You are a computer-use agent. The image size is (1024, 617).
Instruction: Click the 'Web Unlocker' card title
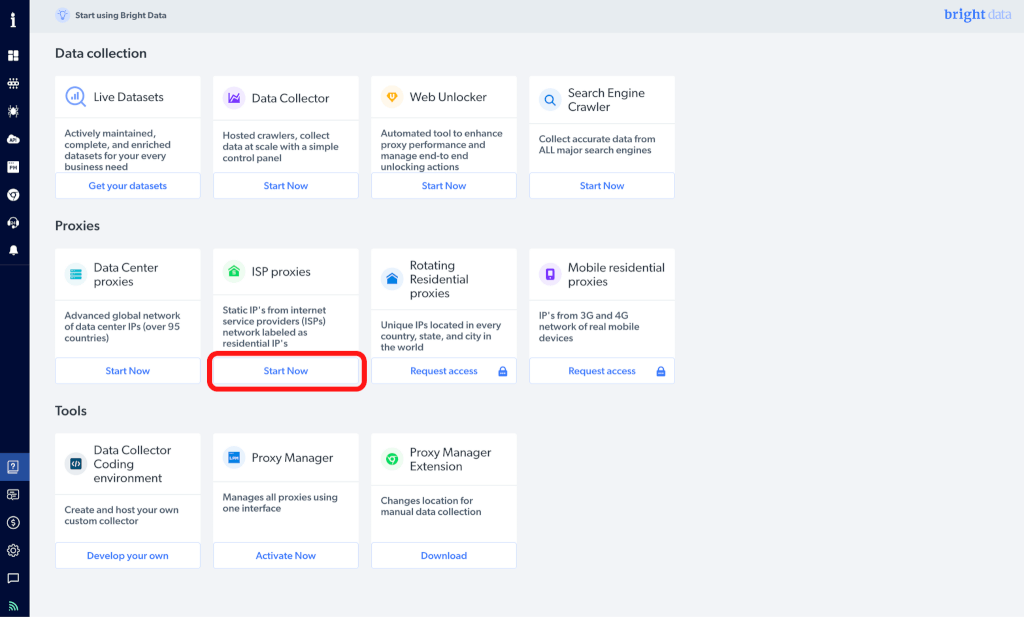coord(448,97)
